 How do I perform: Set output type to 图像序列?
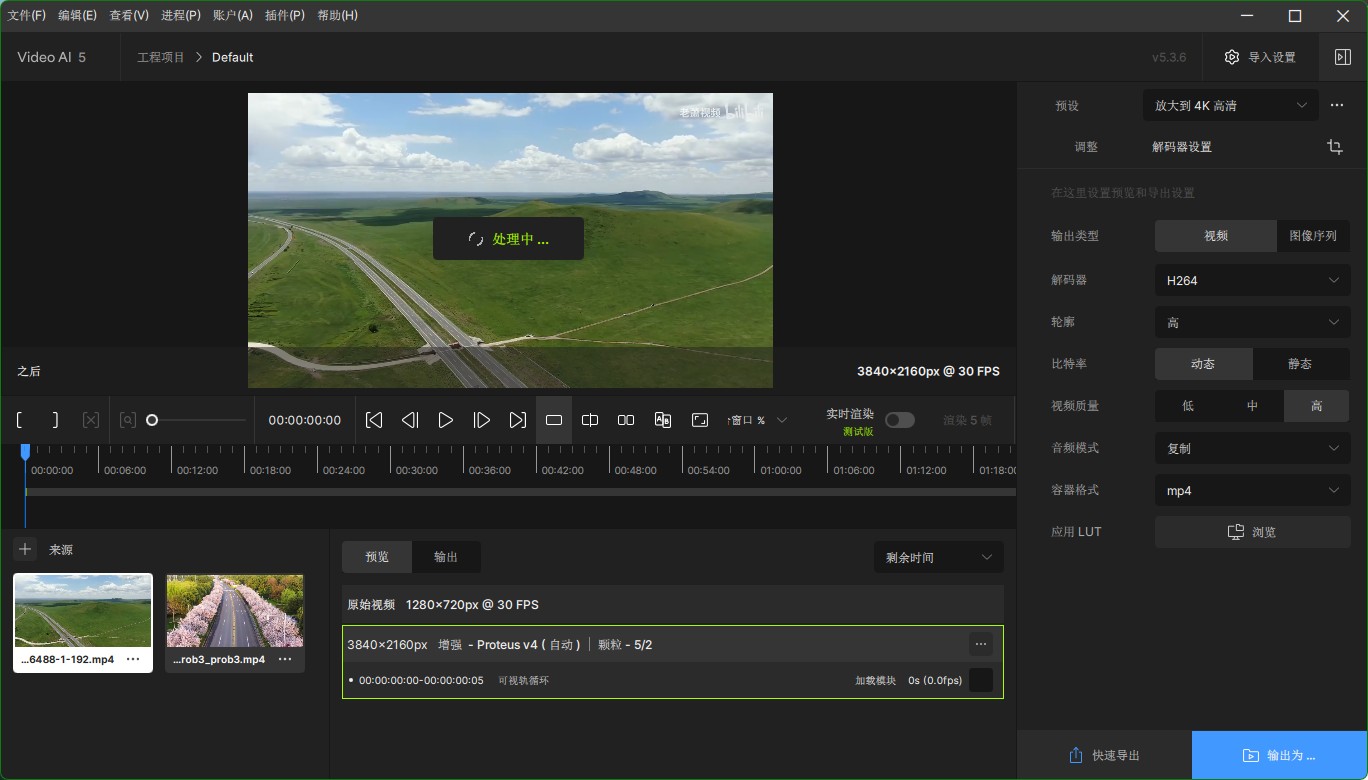[x=1313, y=236]
